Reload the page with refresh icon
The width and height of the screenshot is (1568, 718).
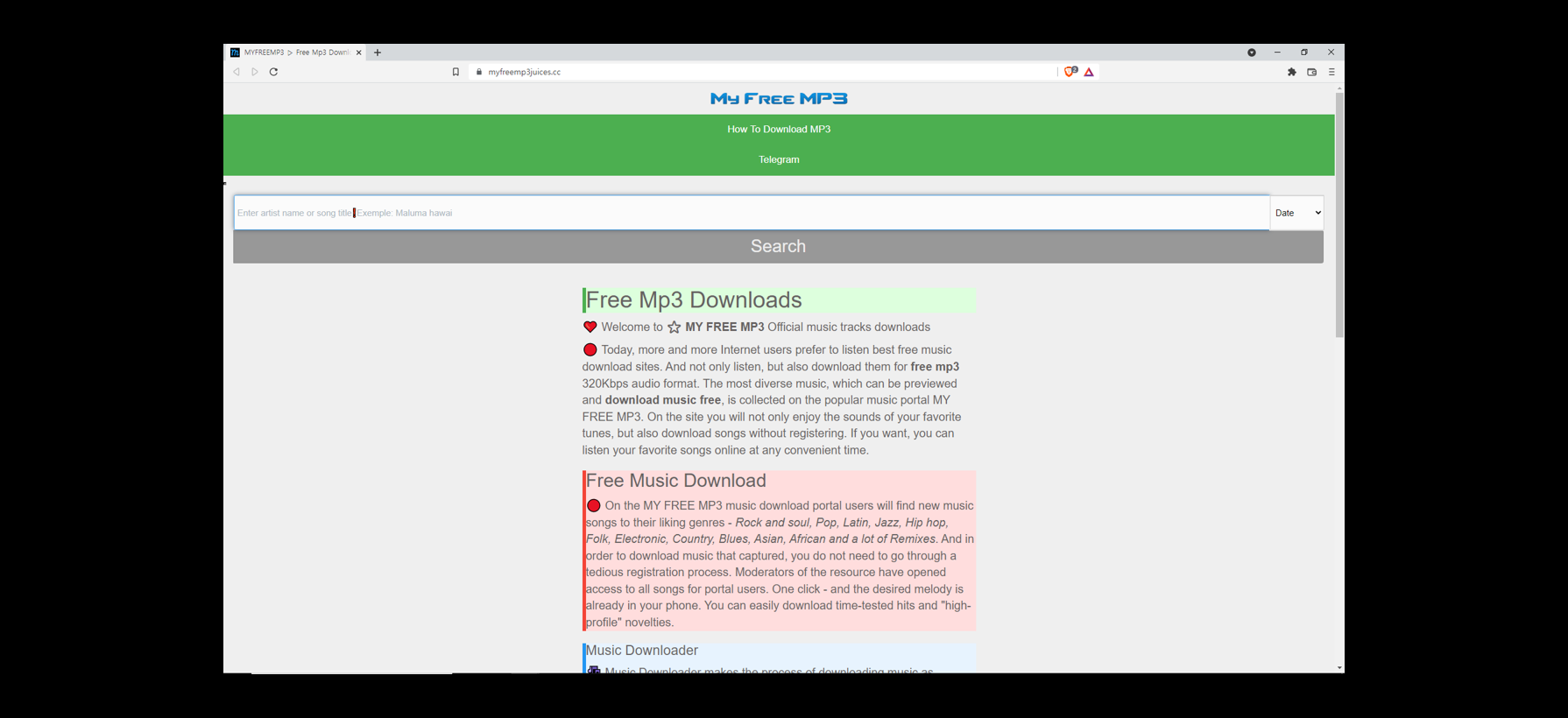[x=273, y=72]
